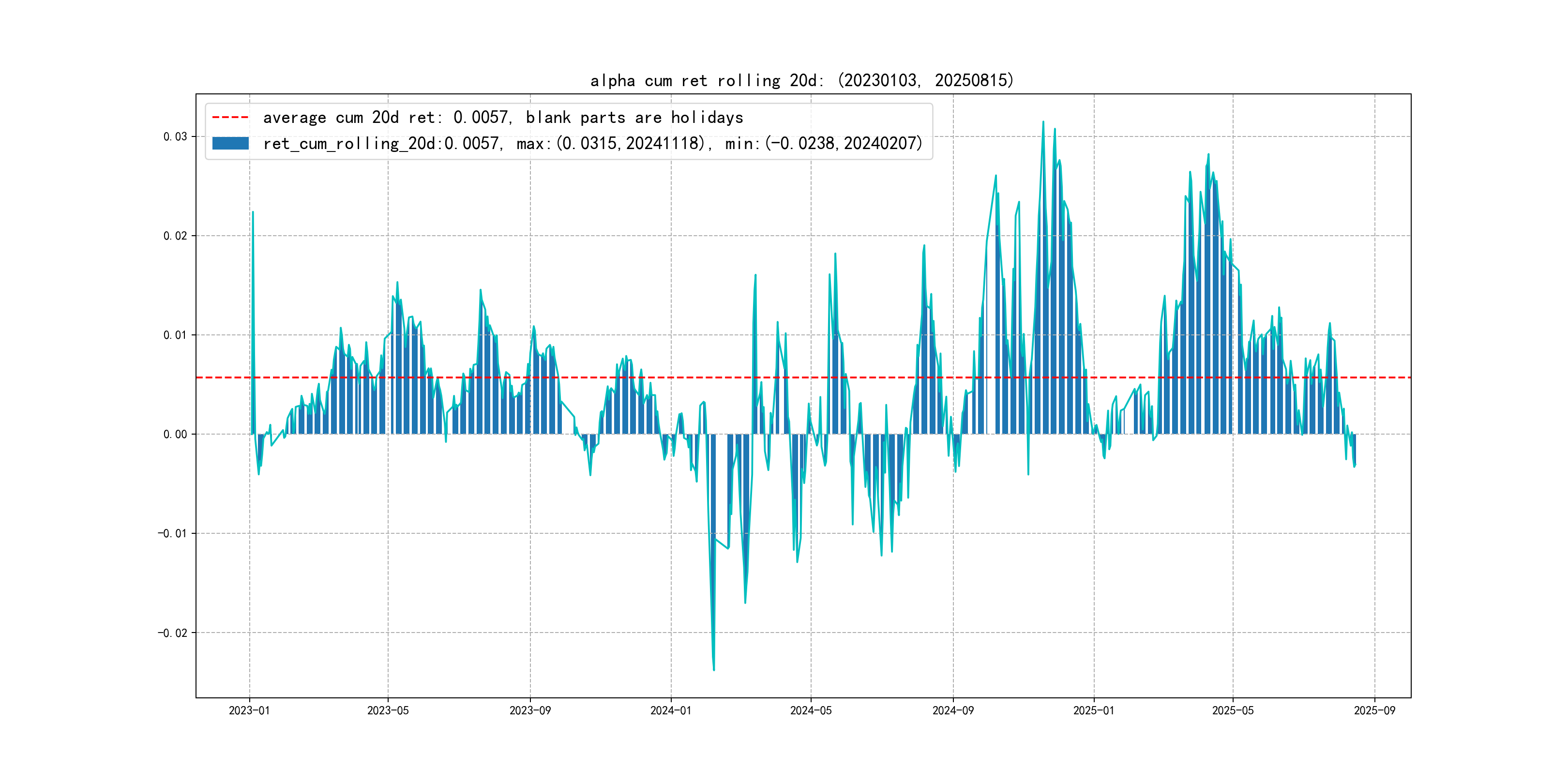
Task: Click the 2023-09 x-axis label
Action: pyautogui.click(x=529, y=710)
